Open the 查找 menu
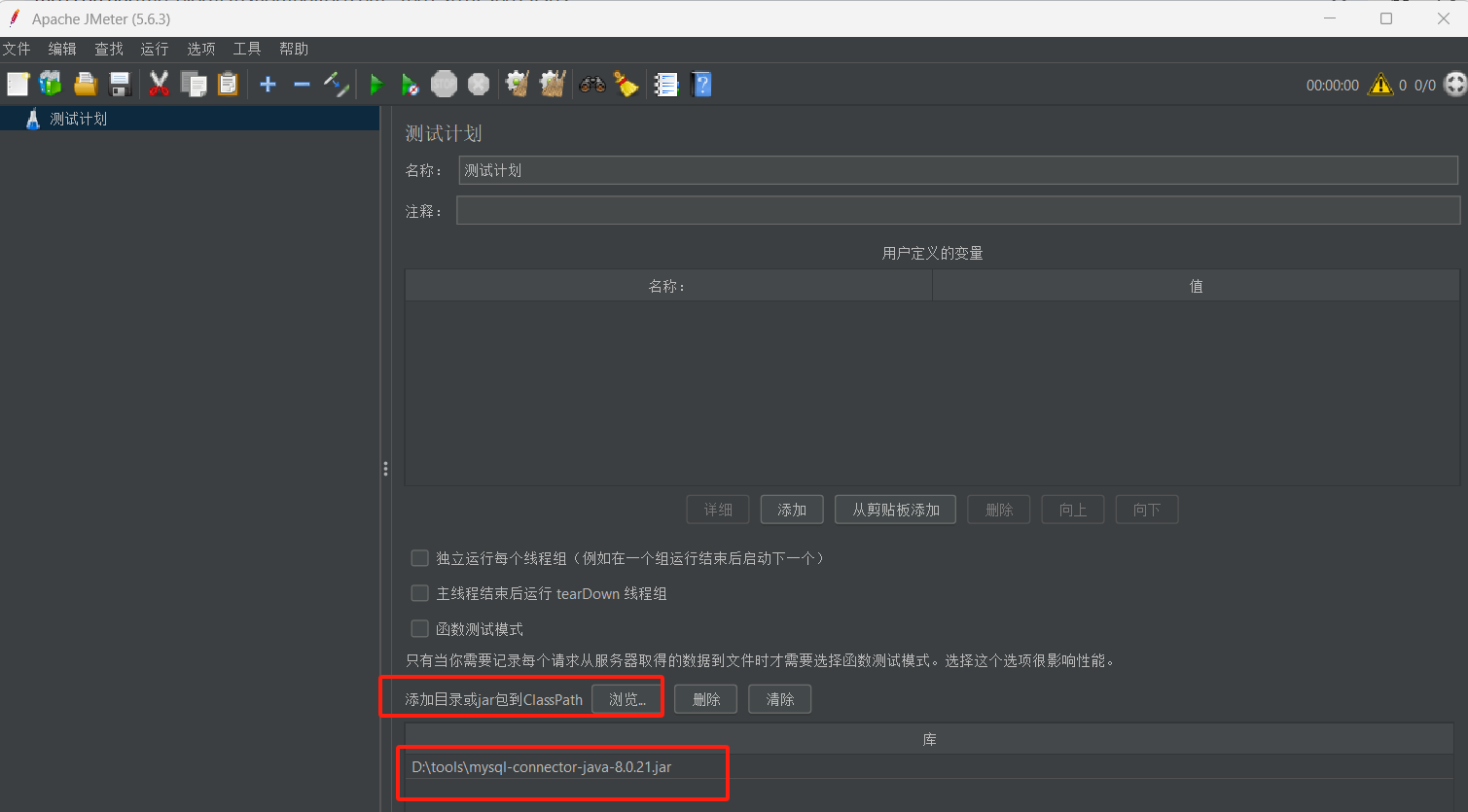The image size is (1468, 812). click(x=109, y=49)
